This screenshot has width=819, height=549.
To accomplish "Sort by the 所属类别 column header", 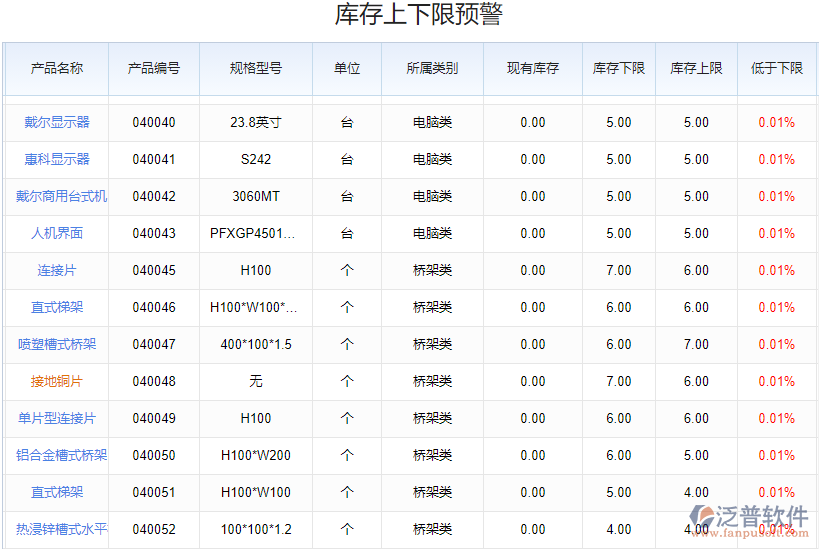I will click(432, 68).
